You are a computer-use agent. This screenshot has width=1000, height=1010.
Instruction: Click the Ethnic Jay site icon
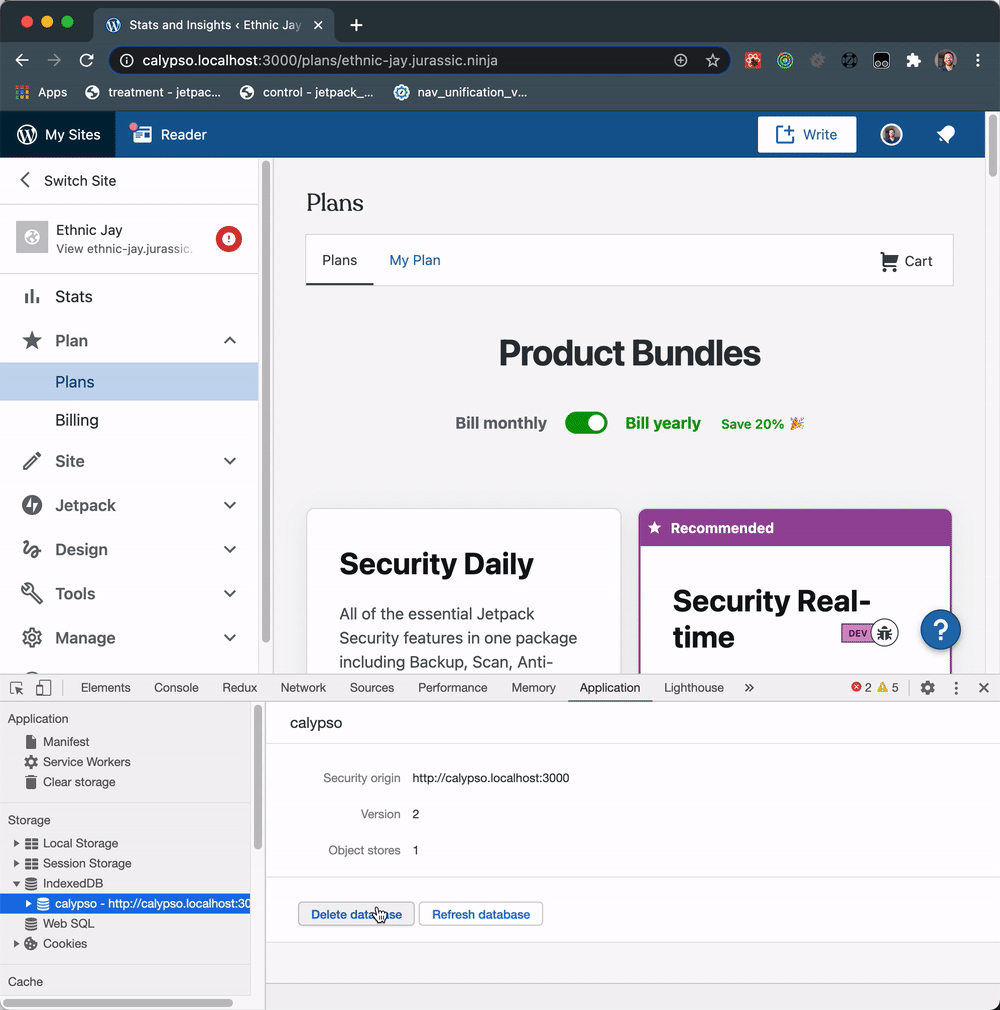pos(32,237)
